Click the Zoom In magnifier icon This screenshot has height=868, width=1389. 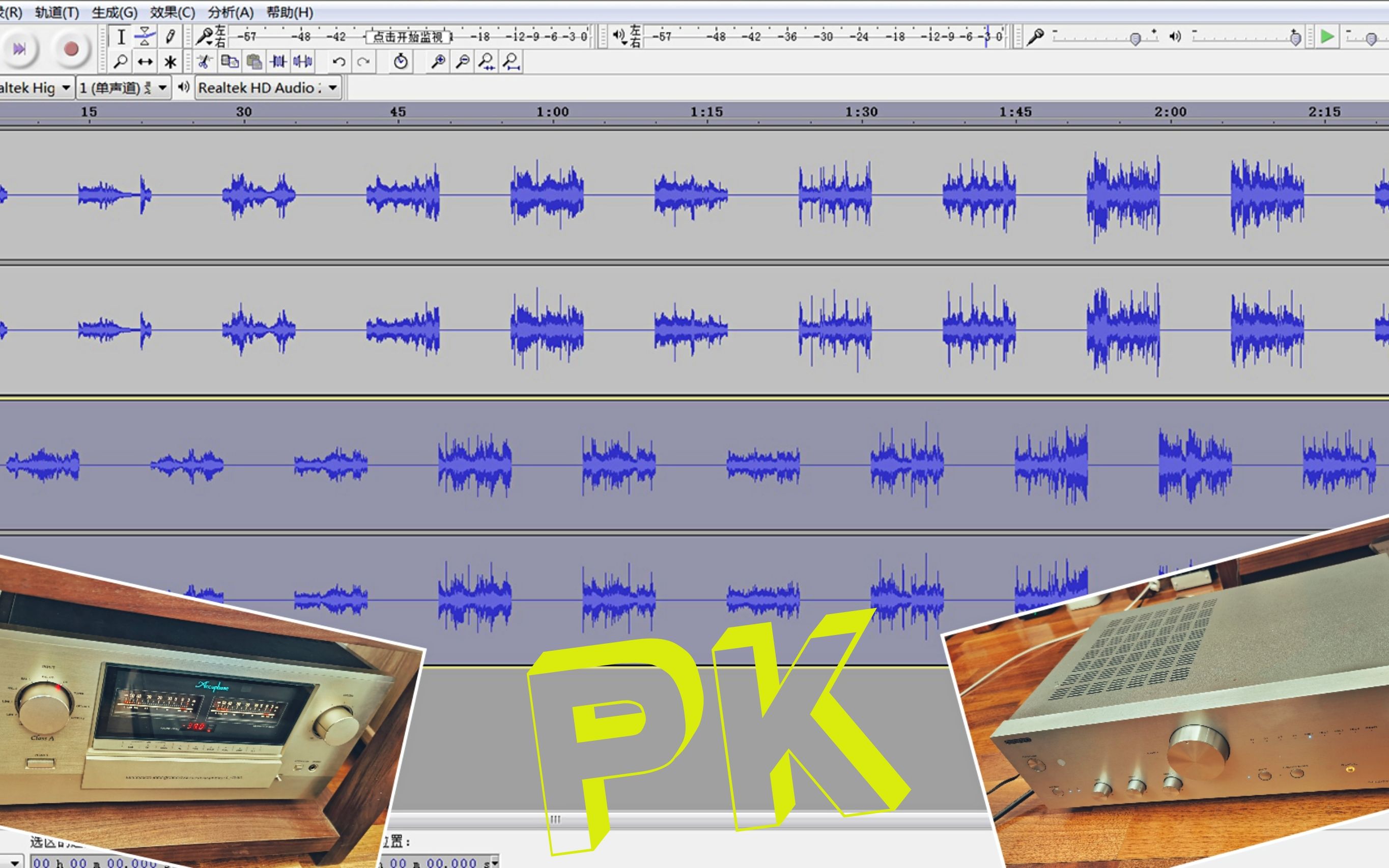[438, 62]
